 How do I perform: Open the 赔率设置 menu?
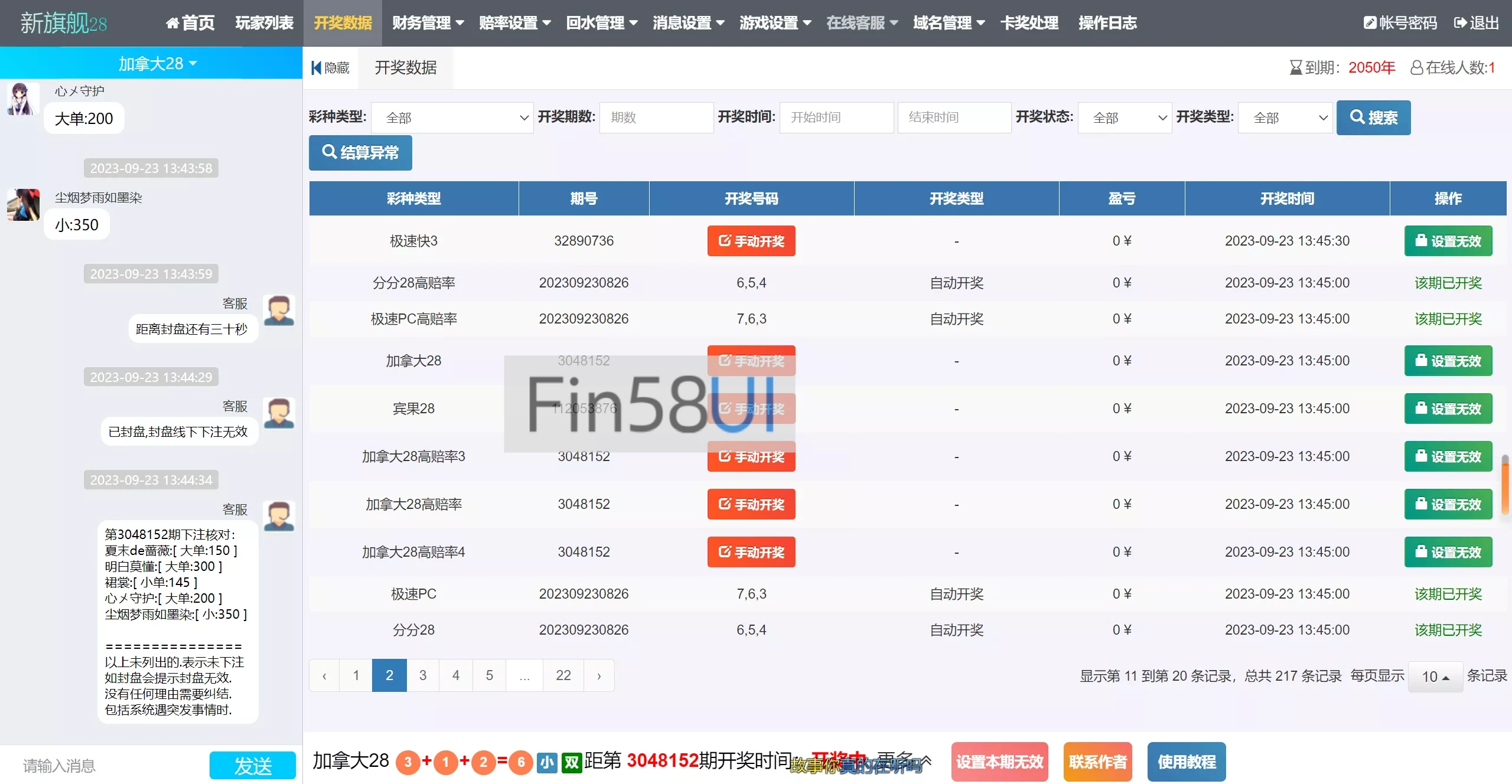point(514,23)
